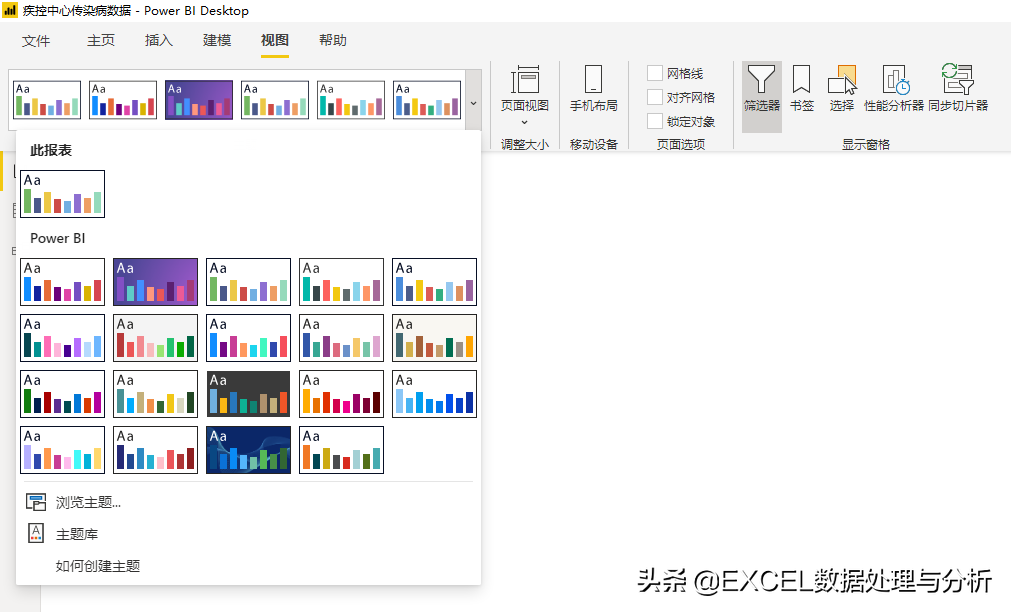Check the 锁定对象 option
This screenshot has height=612, width=1011.
click(x=655, y=121)
